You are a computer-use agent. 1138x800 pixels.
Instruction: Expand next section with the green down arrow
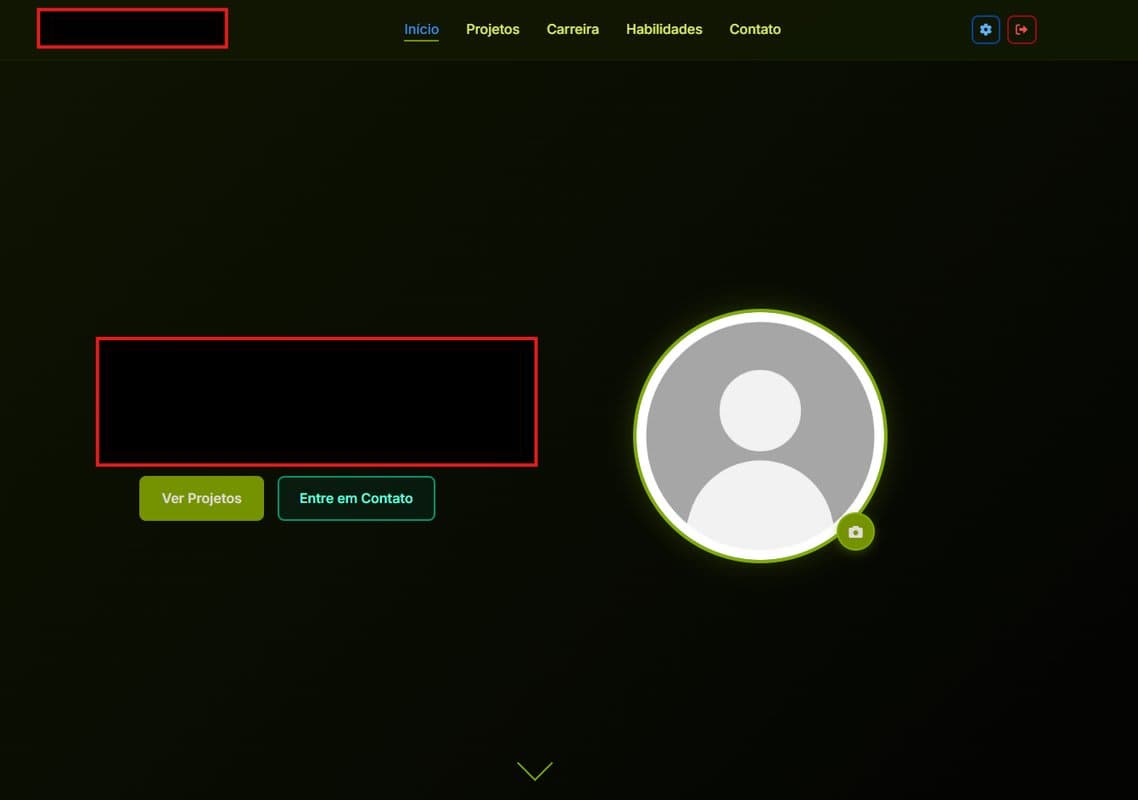(x=535, y=770)
